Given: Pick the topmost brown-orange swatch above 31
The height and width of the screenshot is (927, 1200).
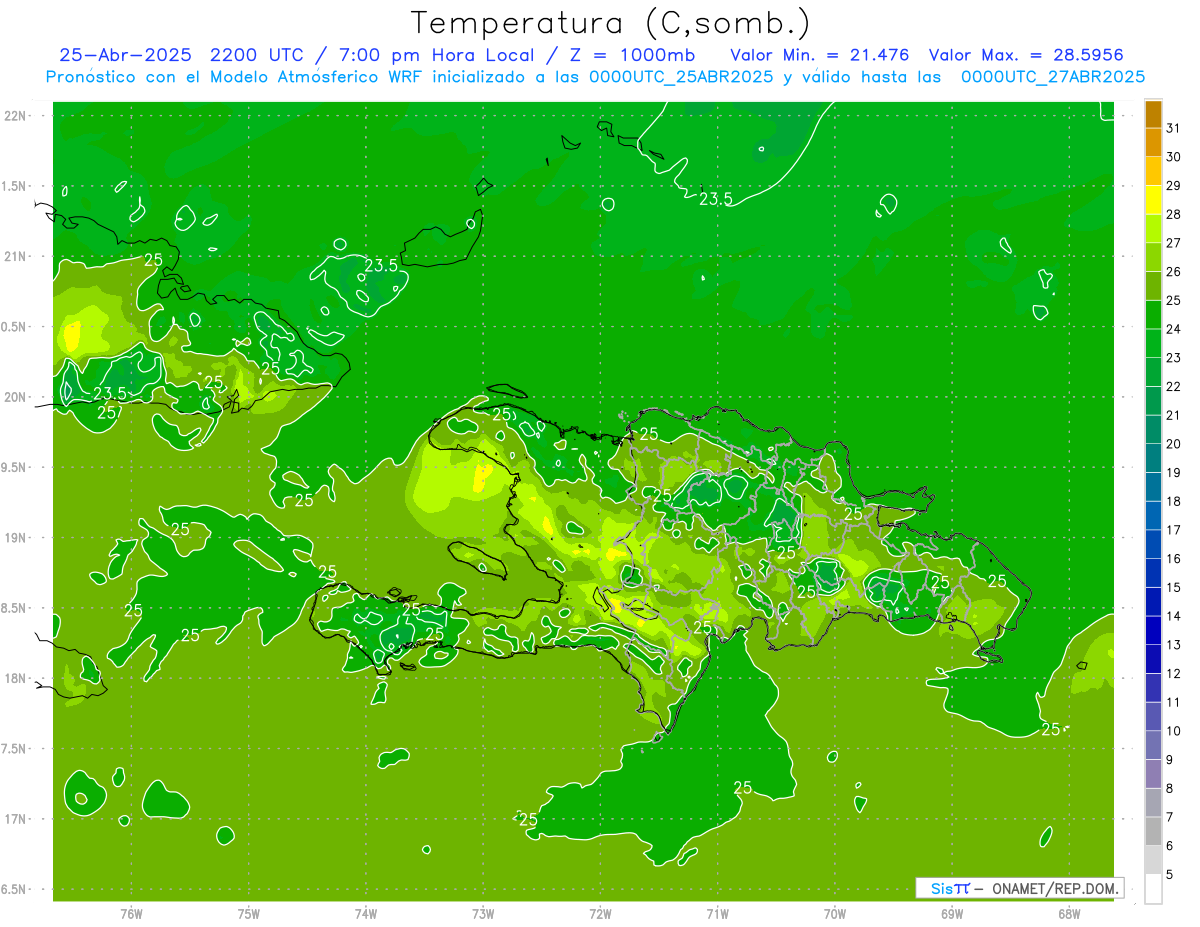Looking at the screenshot, I should (x=1153, y=114).
